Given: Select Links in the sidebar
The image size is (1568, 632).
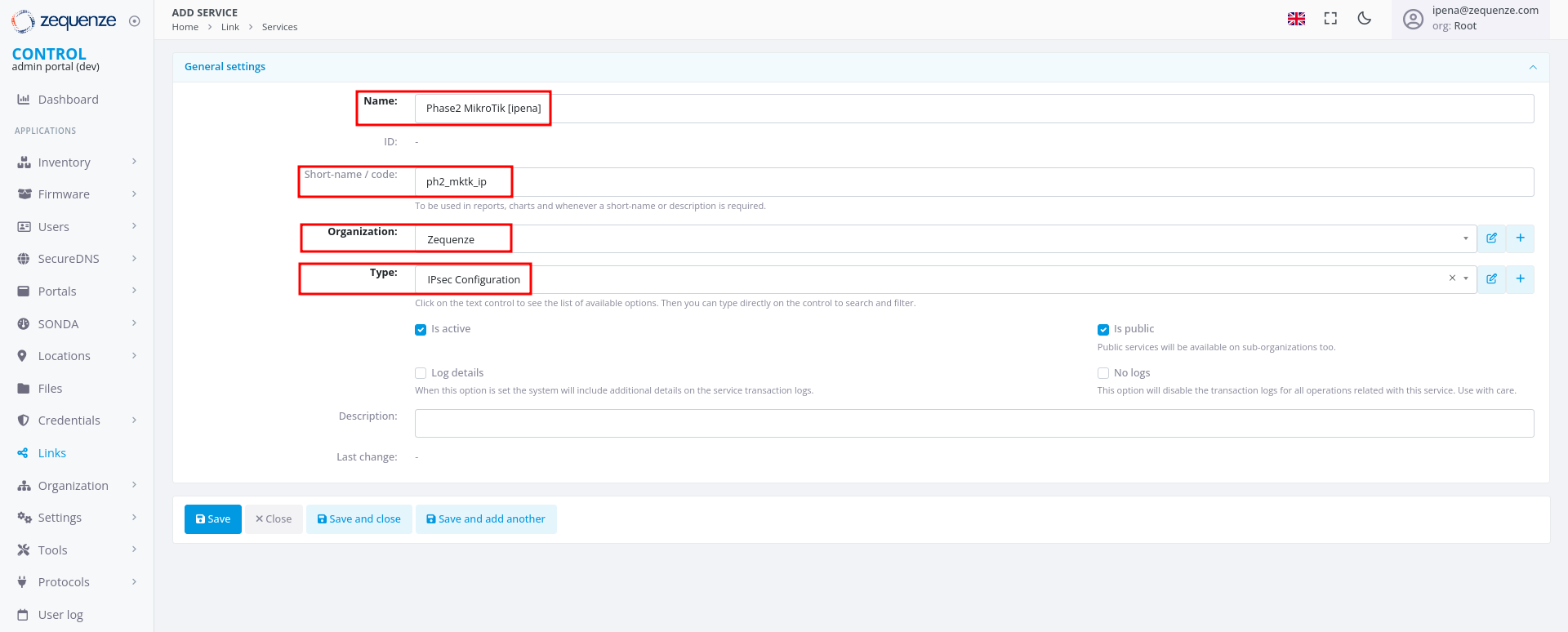Looking at the screenshot, I should point(51,453).
